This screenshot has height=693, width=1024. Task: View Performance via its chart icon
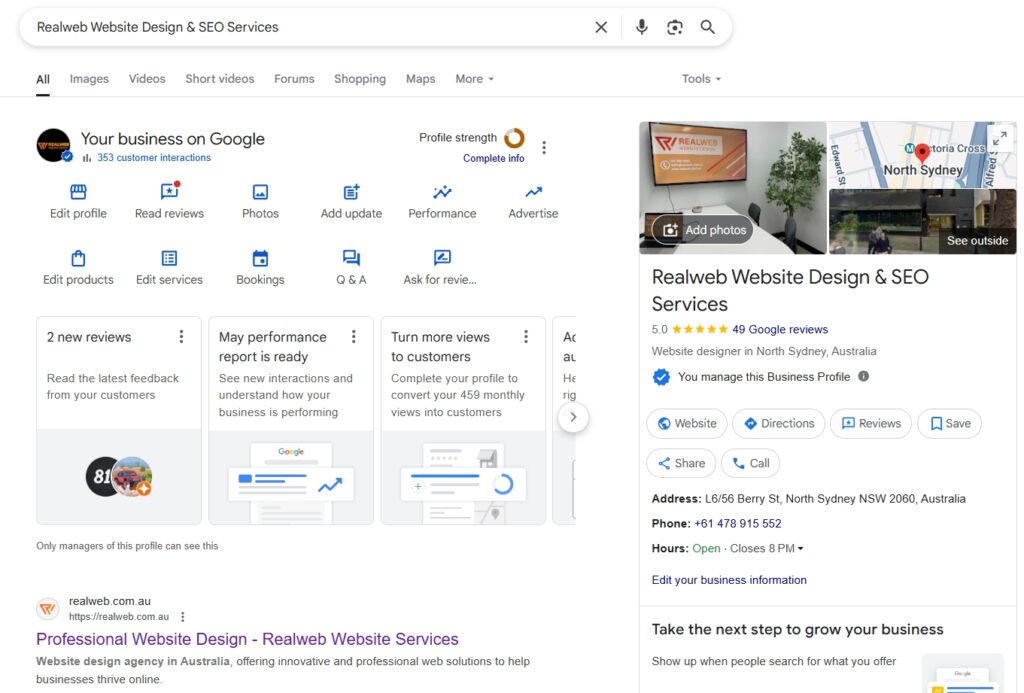coord(441,192)
